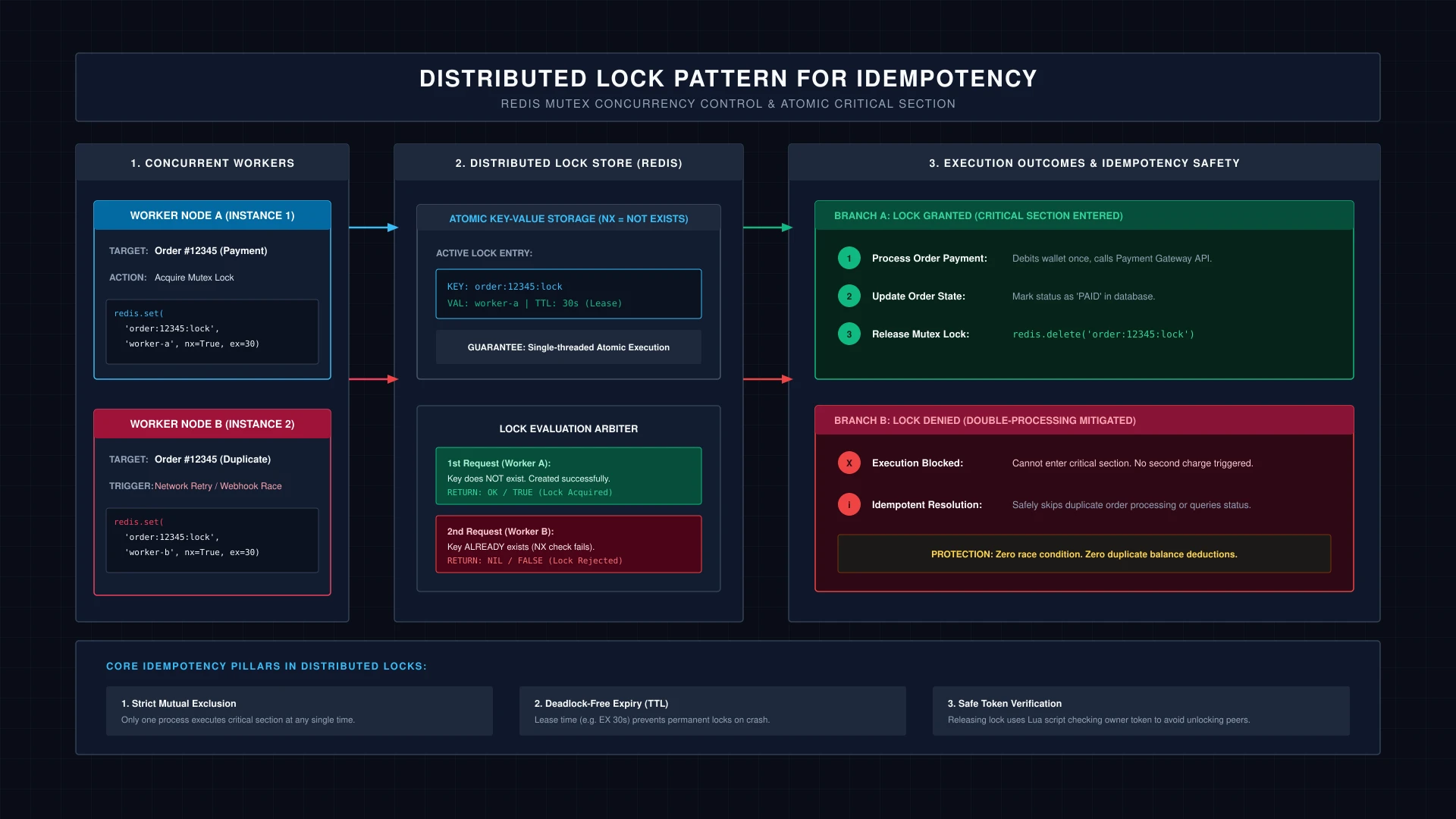Click 'RETURN: OK / TRUE (Lock Acquired)' text
The image size is (1456, 819).
[530, 493]
